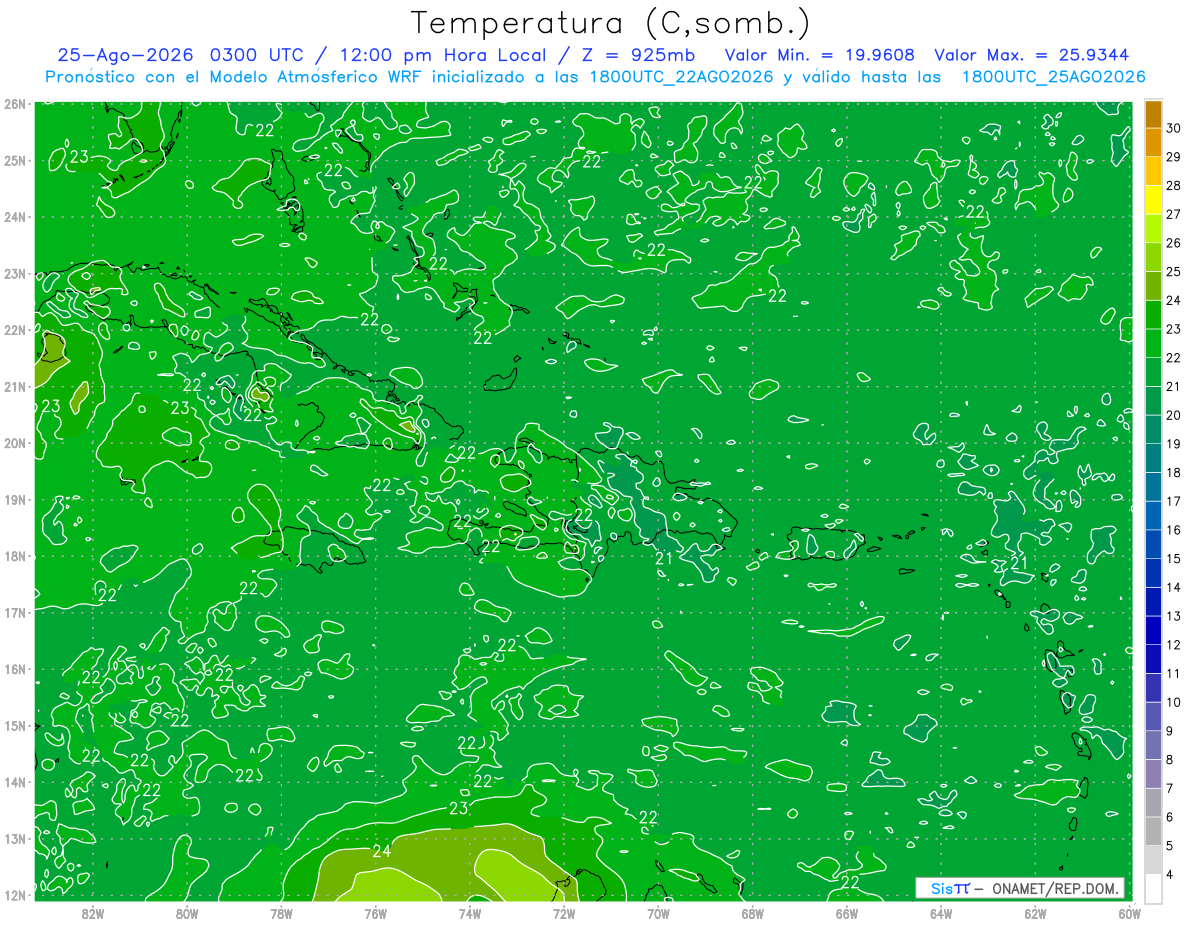1200x927 pixels.
Task: Click the '17' value on the color scale
Action: [1174, 501]
